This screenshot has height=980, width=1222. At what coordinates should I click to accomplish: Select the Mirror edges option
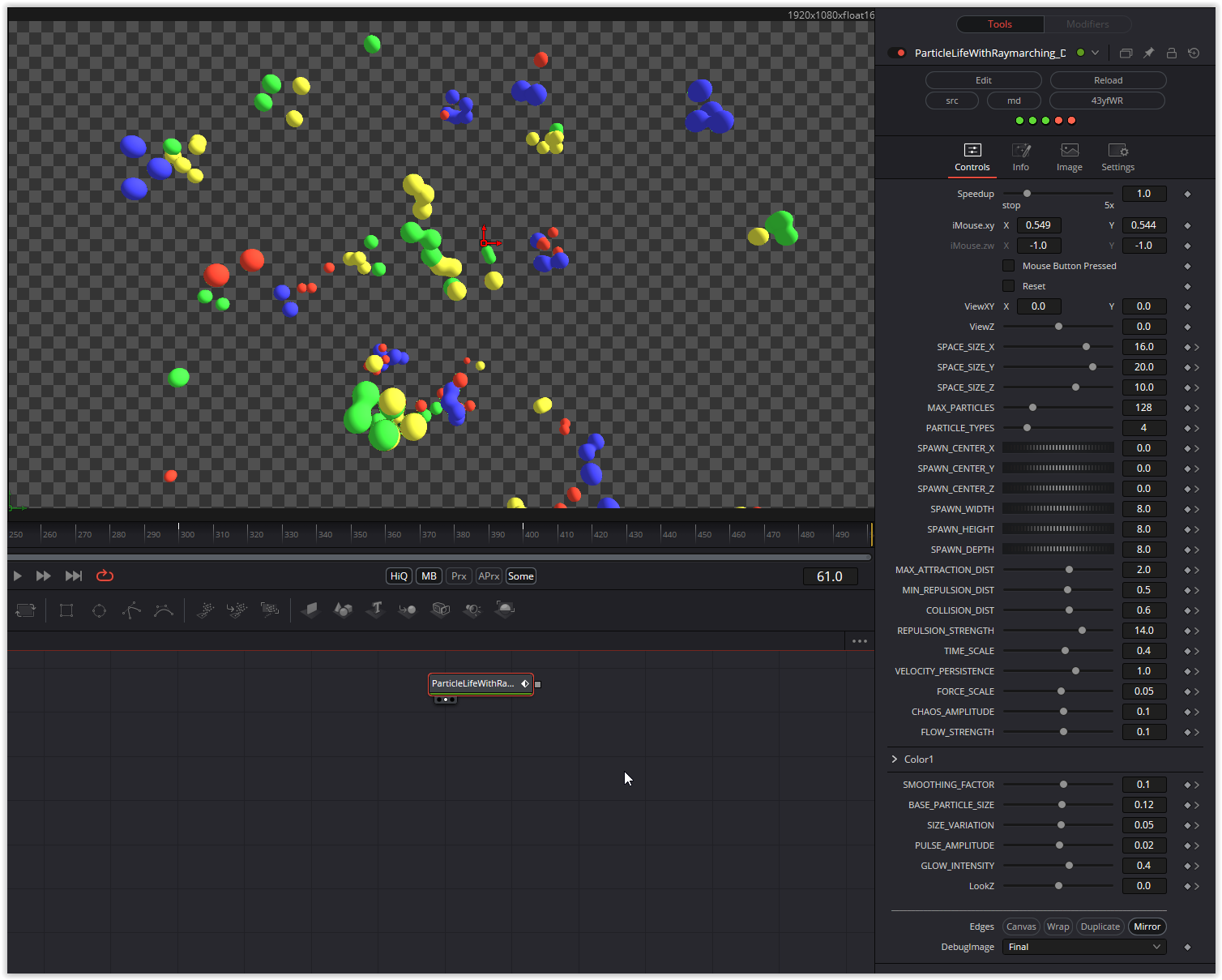pyautogui.click(x=1147, y=927)
